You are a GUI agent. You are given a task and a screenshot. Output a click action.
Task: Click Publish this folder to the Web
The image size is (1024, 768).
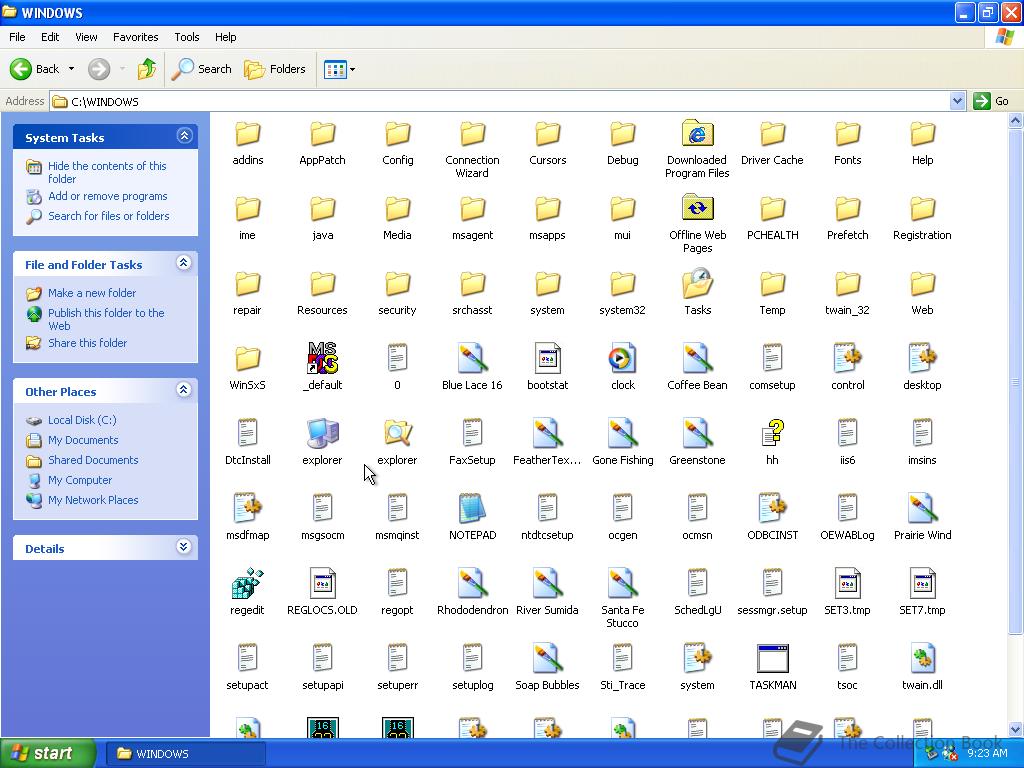[x=106, y=319]
